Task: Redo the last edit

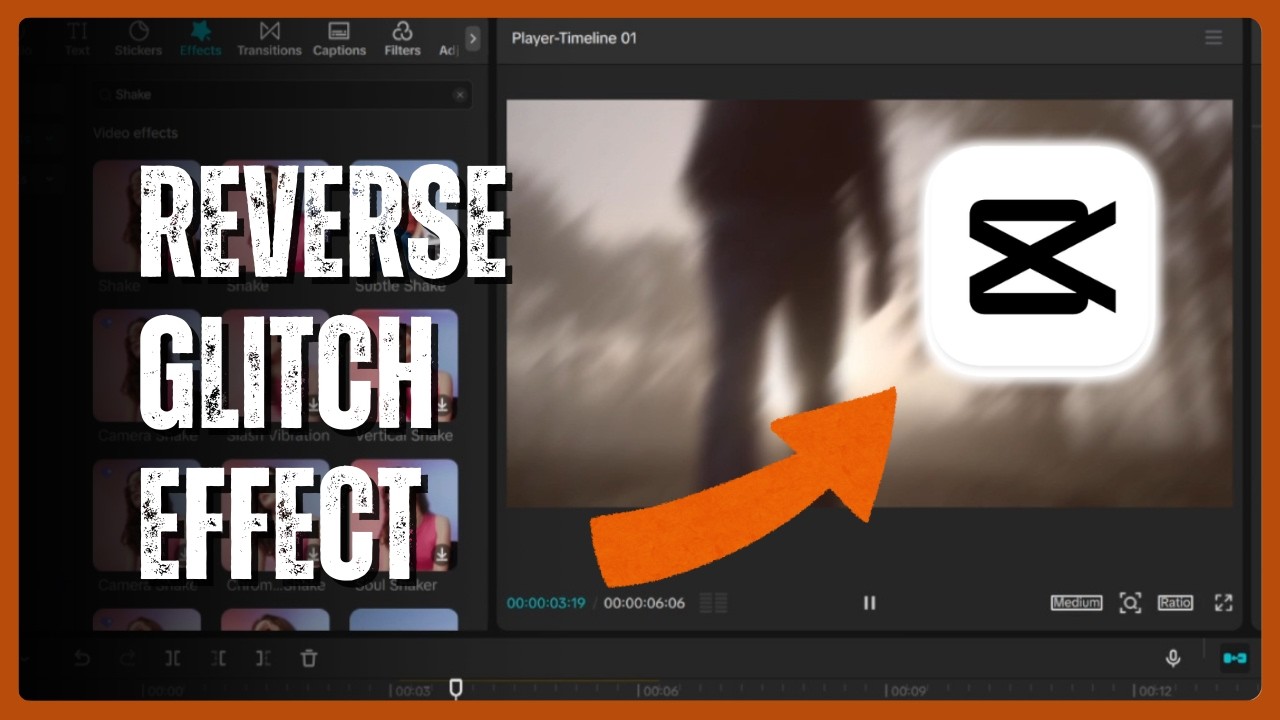Action: [127, 658]
